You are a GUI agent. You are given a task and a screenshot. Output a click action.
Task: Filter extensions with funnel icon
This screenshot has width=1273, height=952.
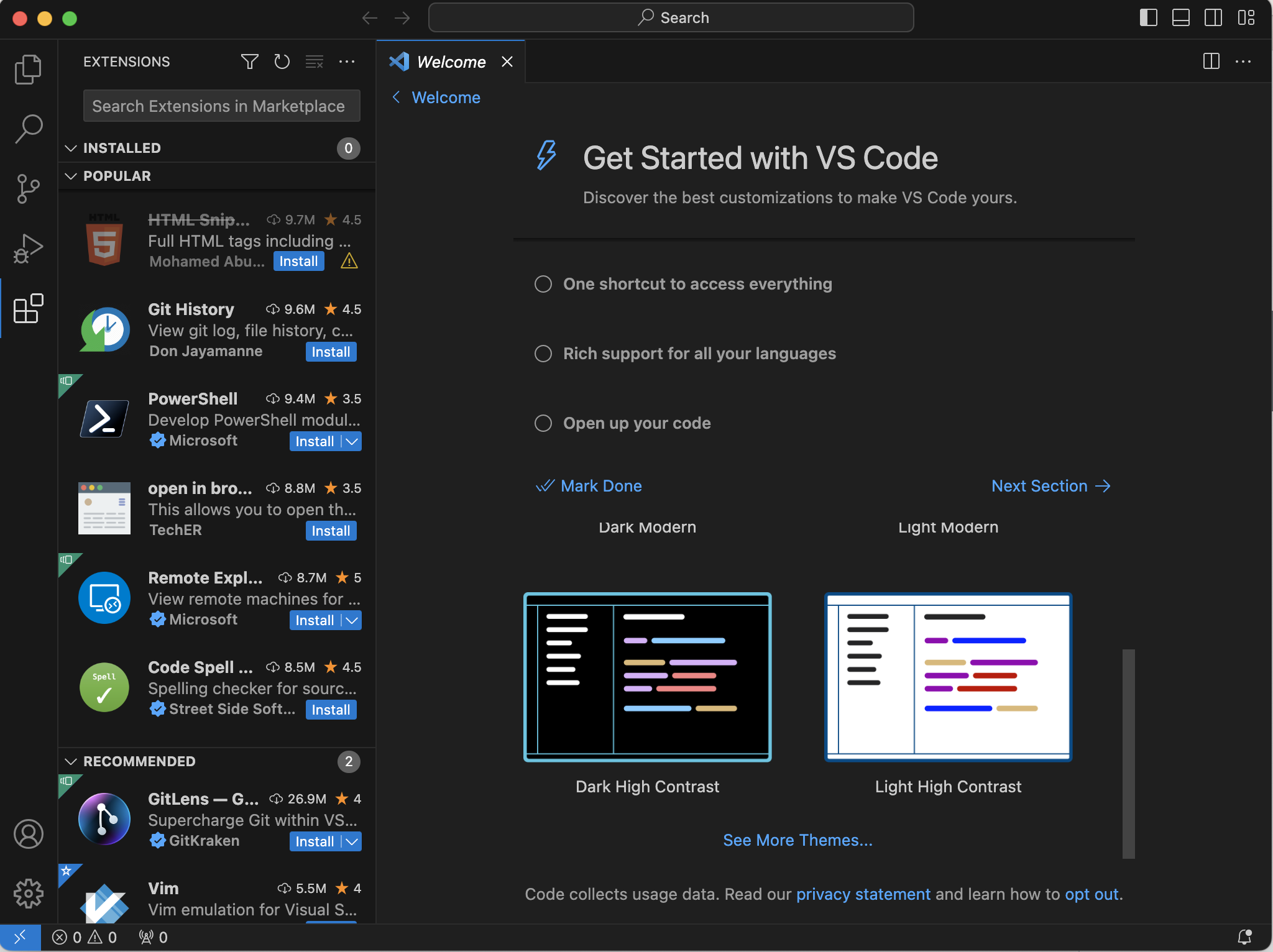249,62
